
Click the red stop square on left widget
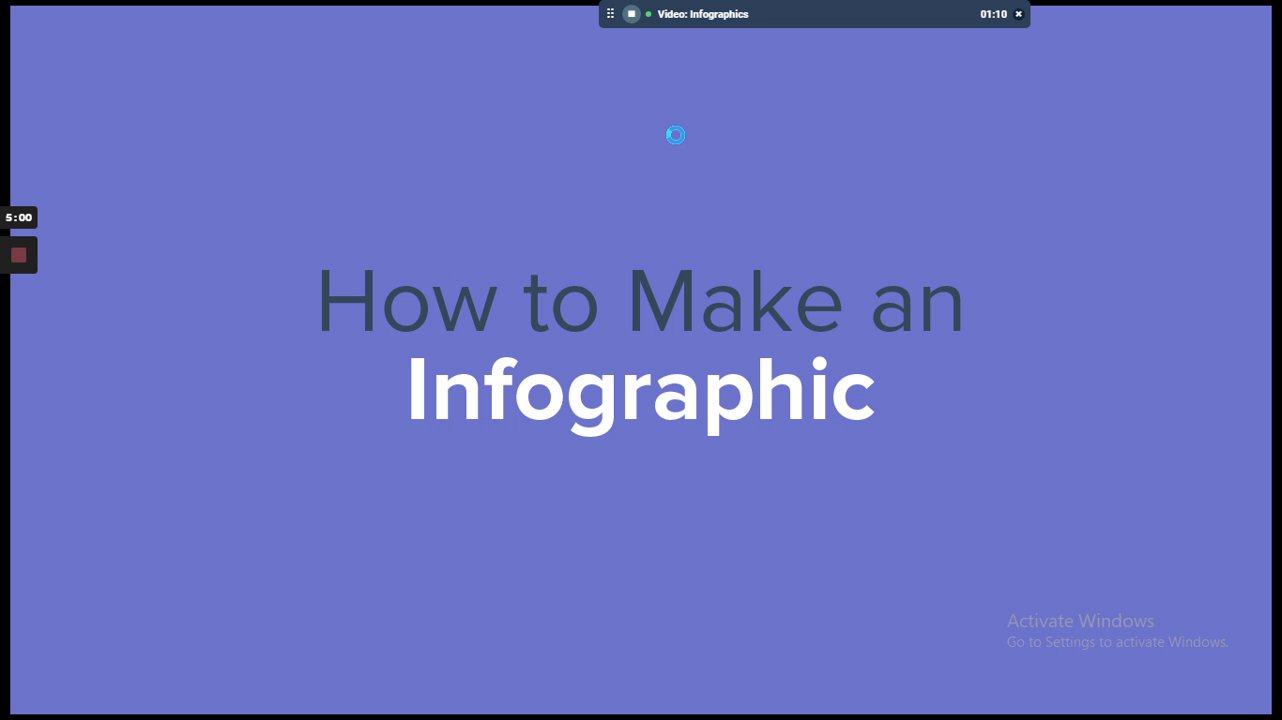point(18,255)
